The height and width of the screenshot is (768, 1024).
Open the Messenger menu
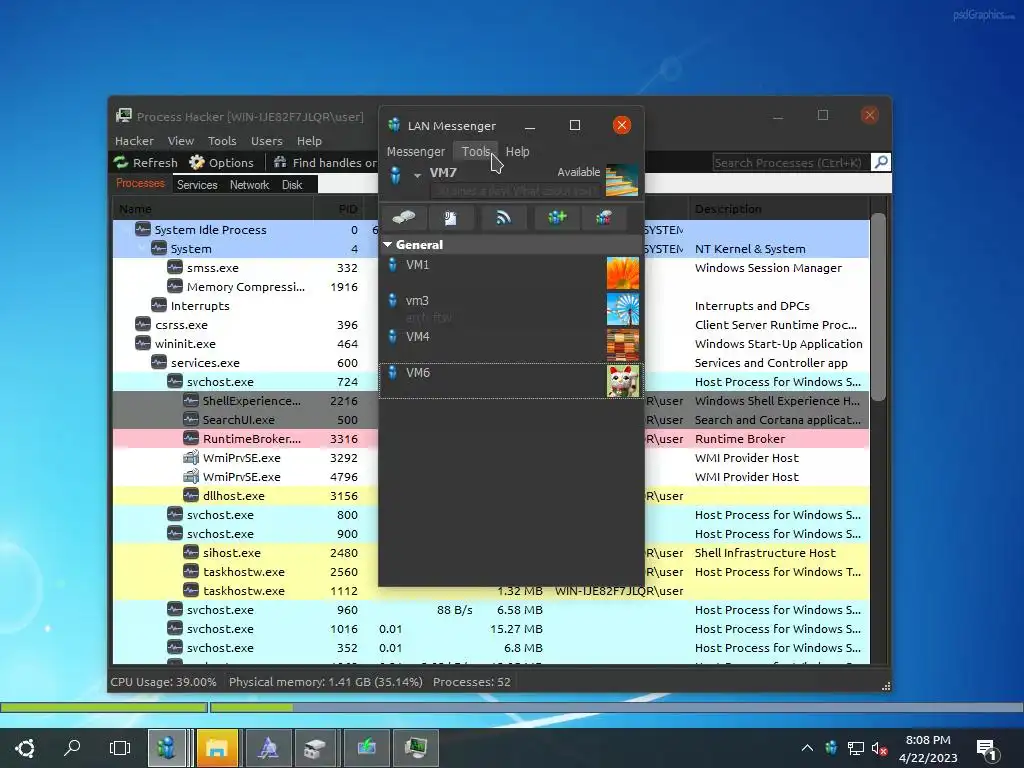pos(415,152)
